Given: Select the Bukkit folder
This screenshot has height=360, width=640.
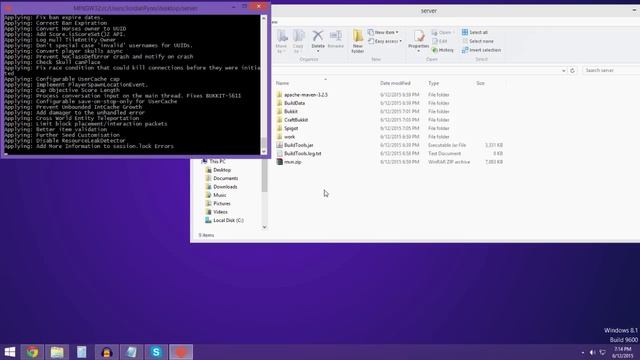Looking at the screenshot, I should (x=291, y=111).
